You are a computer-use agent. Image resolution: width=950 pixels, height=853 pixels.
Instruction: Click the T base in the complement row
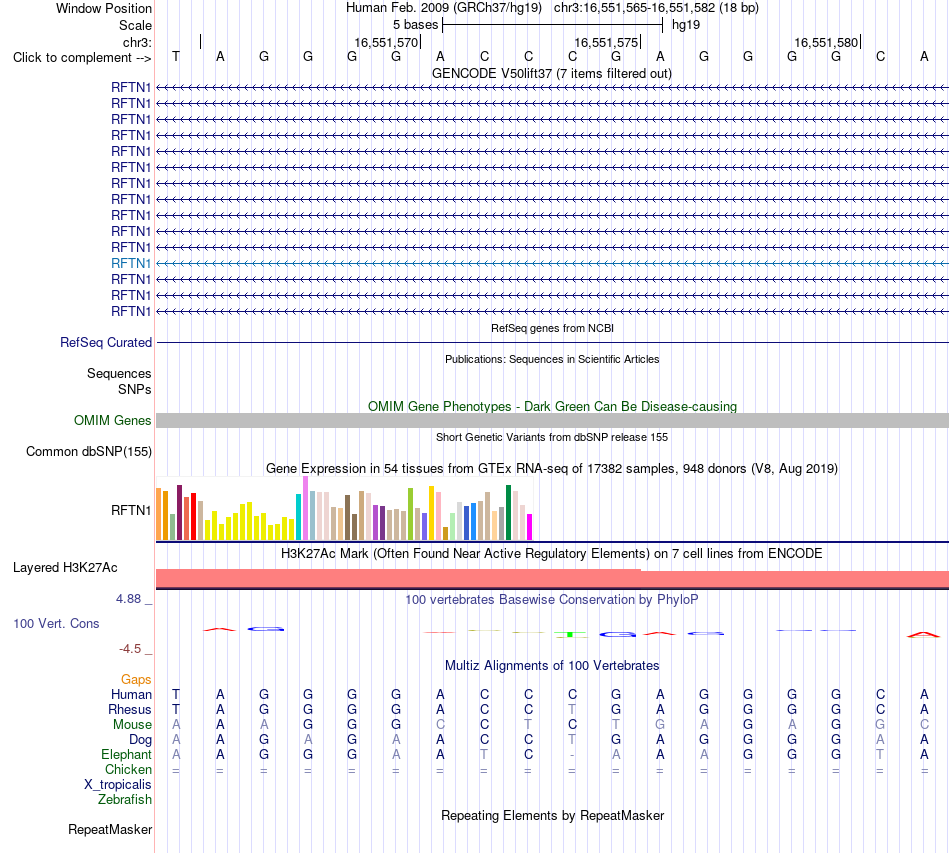point(176,56)
